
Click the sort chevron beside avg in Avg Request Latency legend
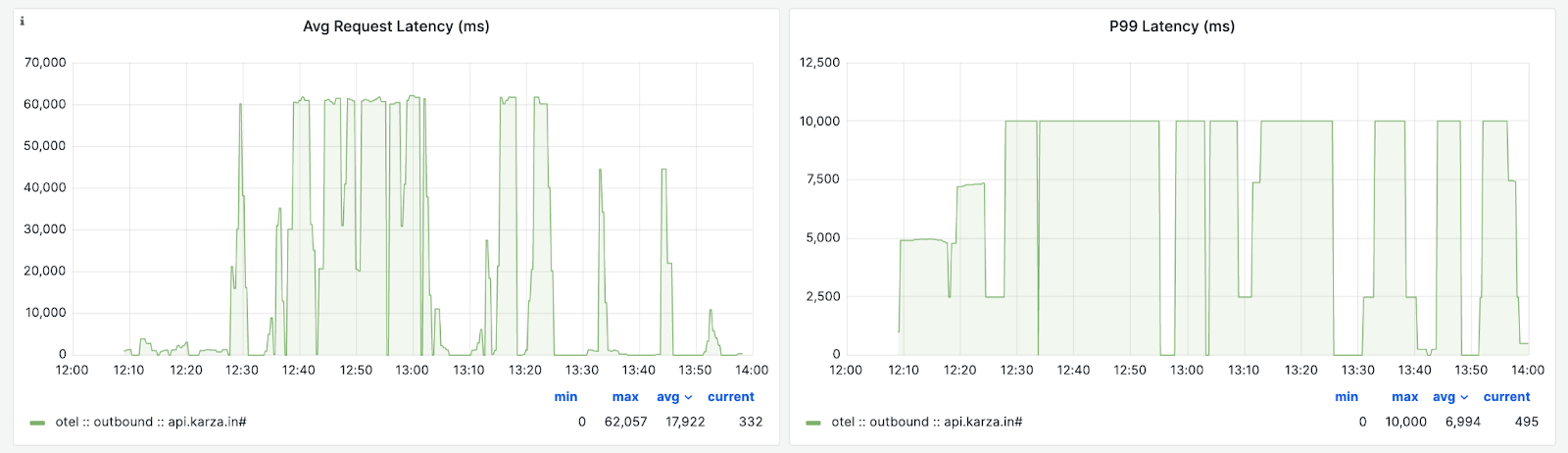pos(689,398)
